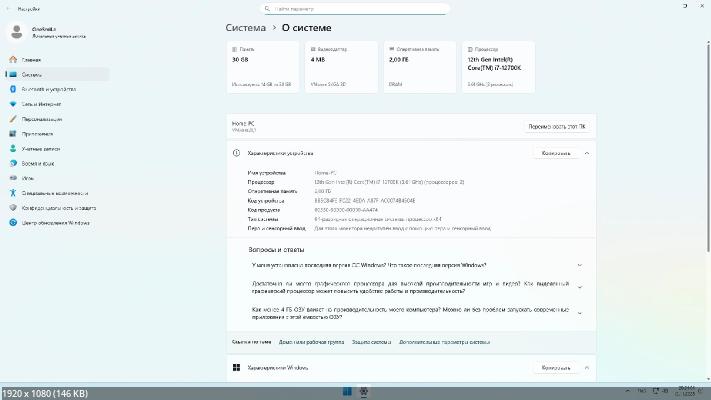Screen dimensions: 711x400
Task: Collapse the Характеристики устройства section
Action: tap(587, 153)
